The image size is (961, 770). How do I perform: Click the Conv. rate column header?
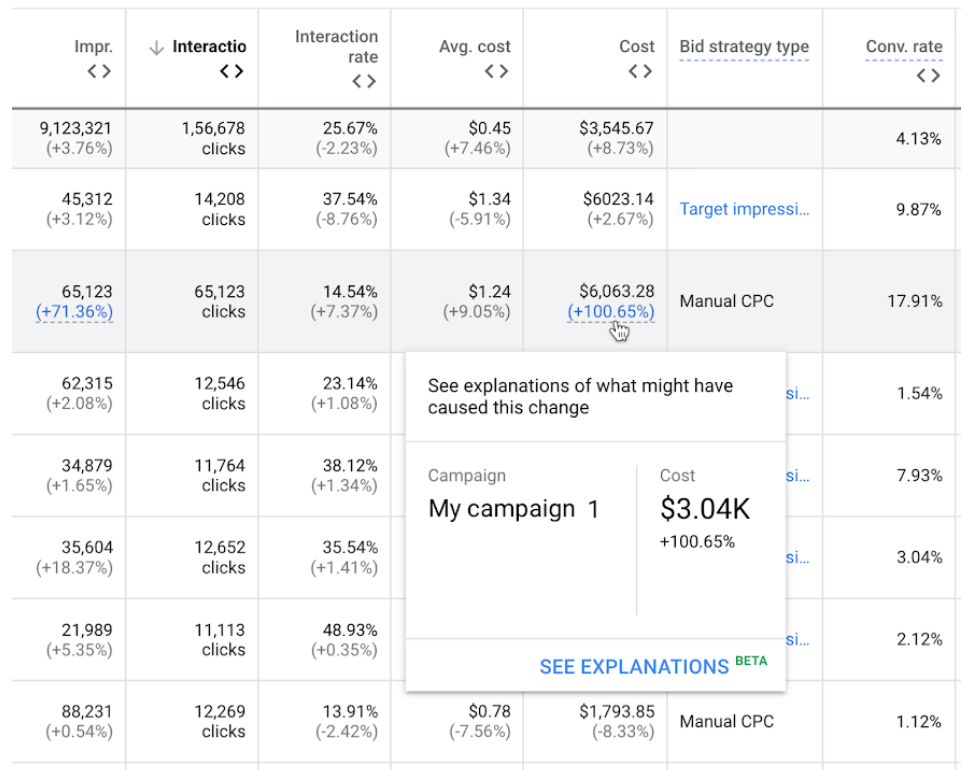pos(904,47)
